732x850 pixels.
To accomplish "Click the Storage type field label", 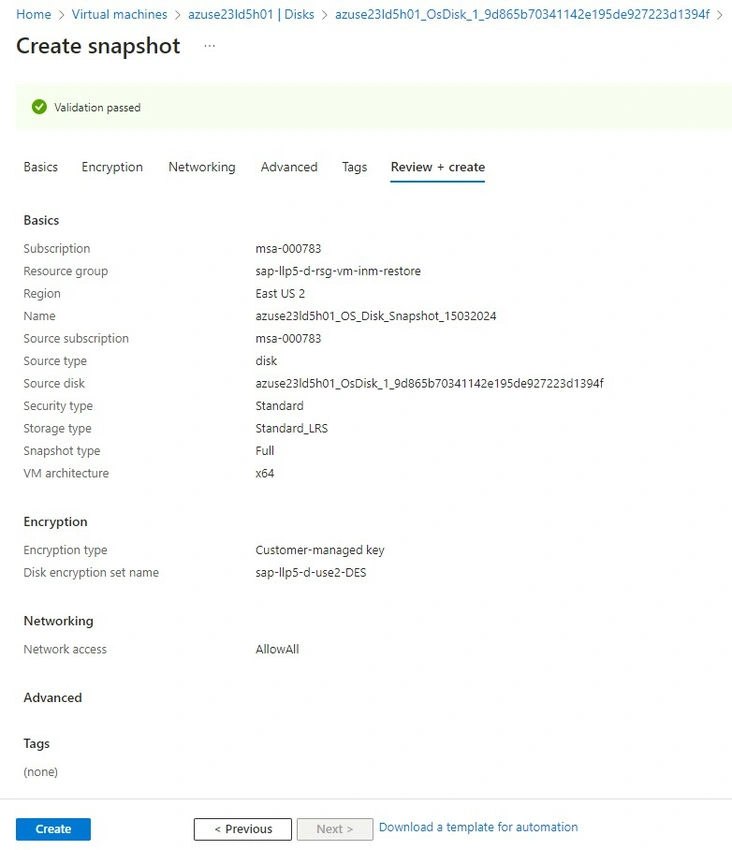I will (57, 429).
